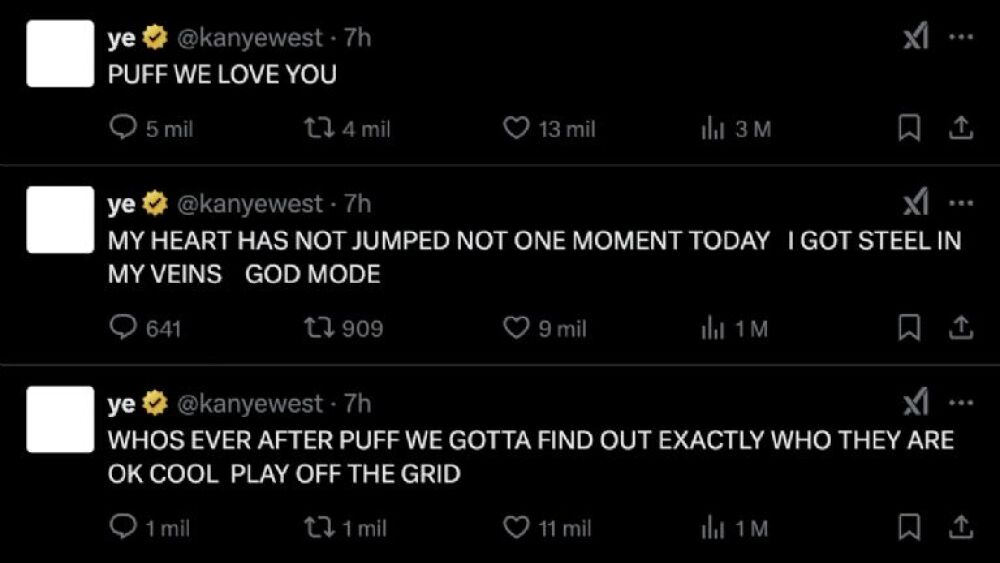This screenshot has width=1000, height=563.
Task: Open @kanyewest handle on the first tweet
Action: pos(250,38)
